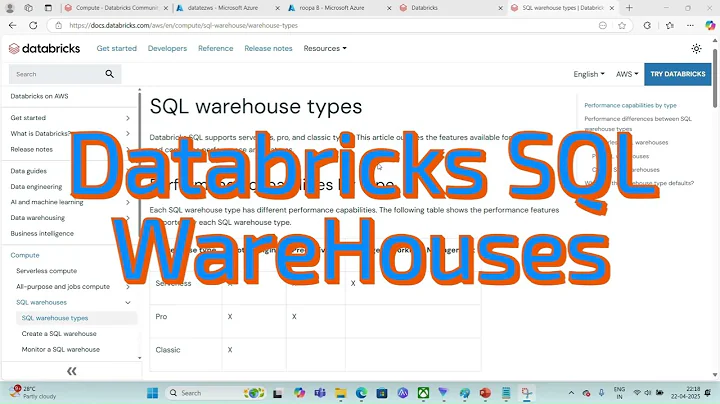Open the AWS cloud provider dropdown
Viewport: 720px width, 404px height.
click(627, 74)
